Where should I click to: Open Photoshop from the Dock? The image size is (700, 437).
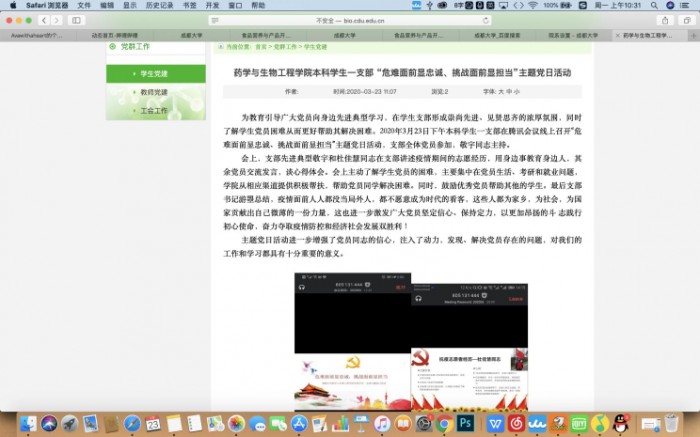465,423
